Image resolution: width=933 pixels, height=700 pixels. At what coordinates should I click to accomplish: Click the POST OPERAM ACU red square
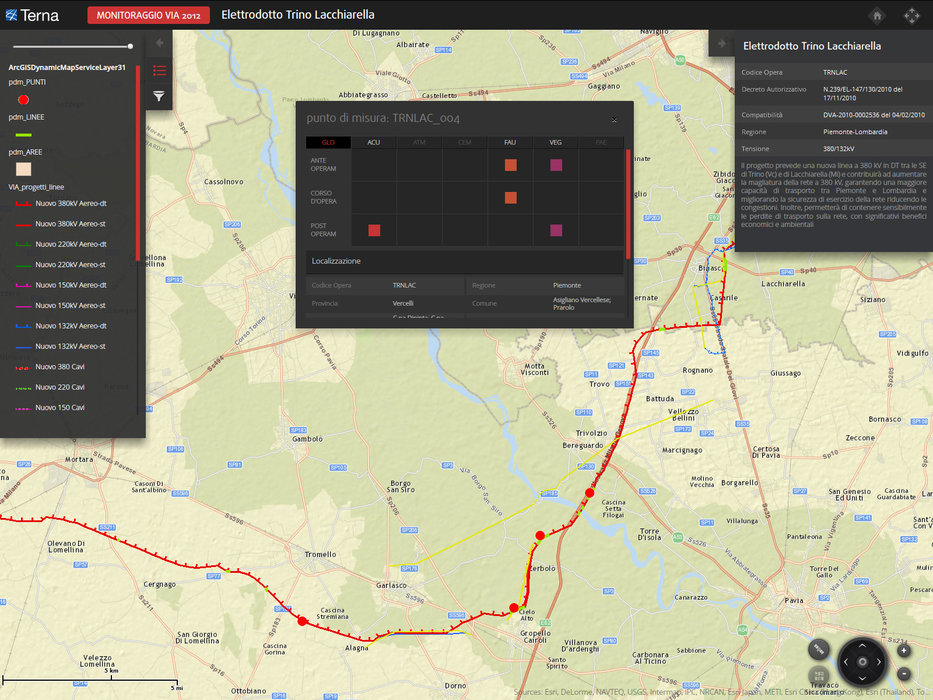[374, 230]
